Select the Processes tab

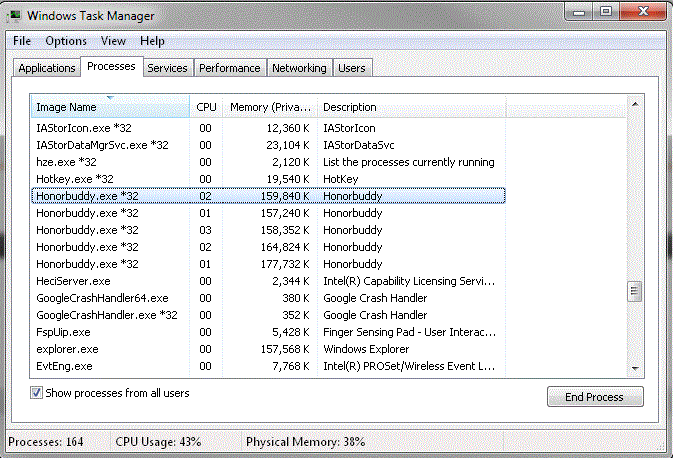(x=111, y=66)
